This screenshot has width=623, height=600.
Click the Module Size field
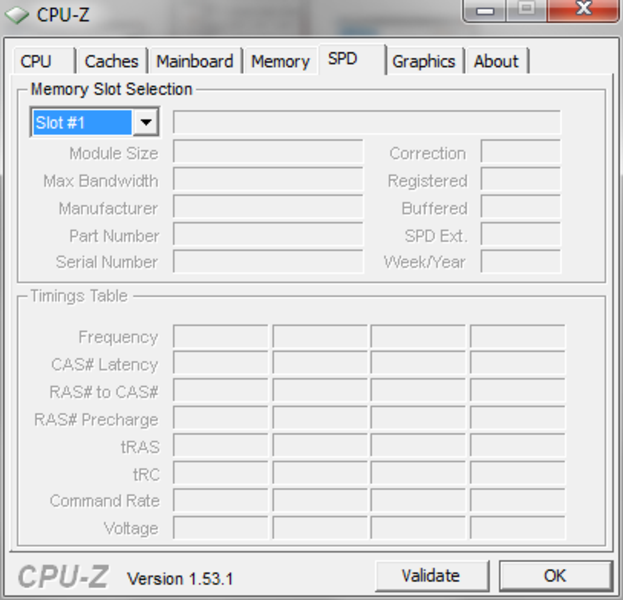coord(268,151)
